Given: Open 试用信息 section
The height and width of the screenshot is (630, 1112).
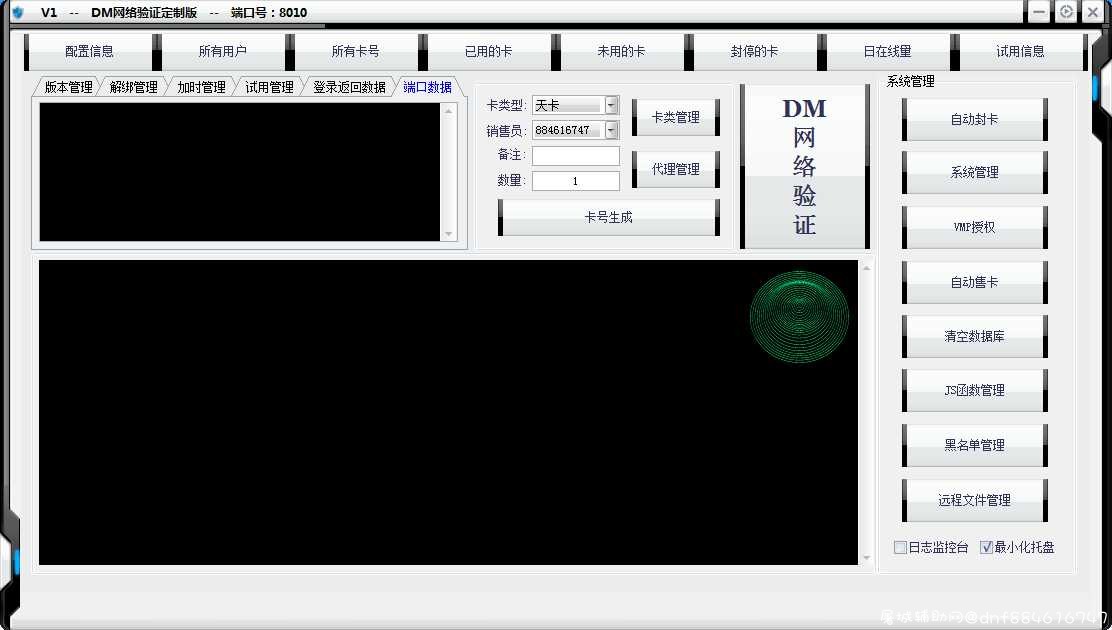Looking at the screenshot, I should pyautogui.click(x=1021, y=52).
